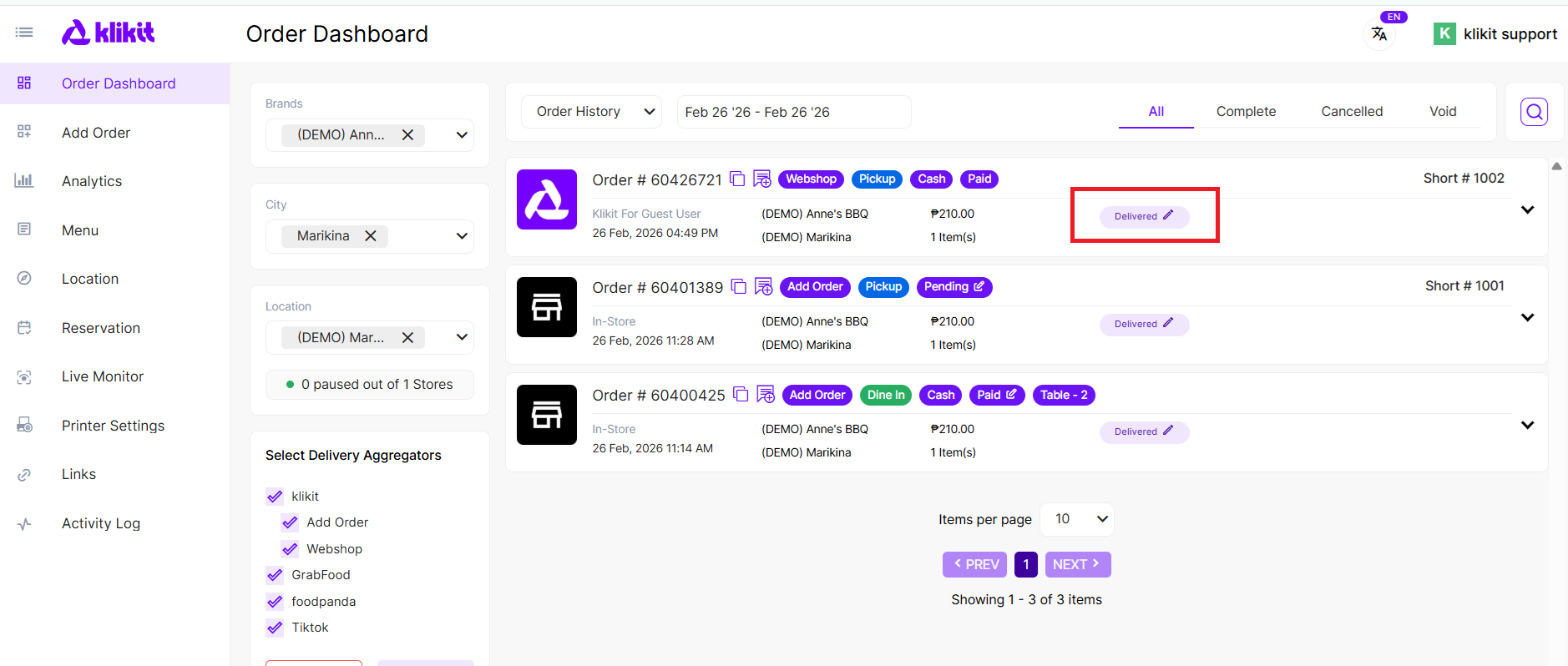Open the Order History dropdown

[x=591, y=112]
